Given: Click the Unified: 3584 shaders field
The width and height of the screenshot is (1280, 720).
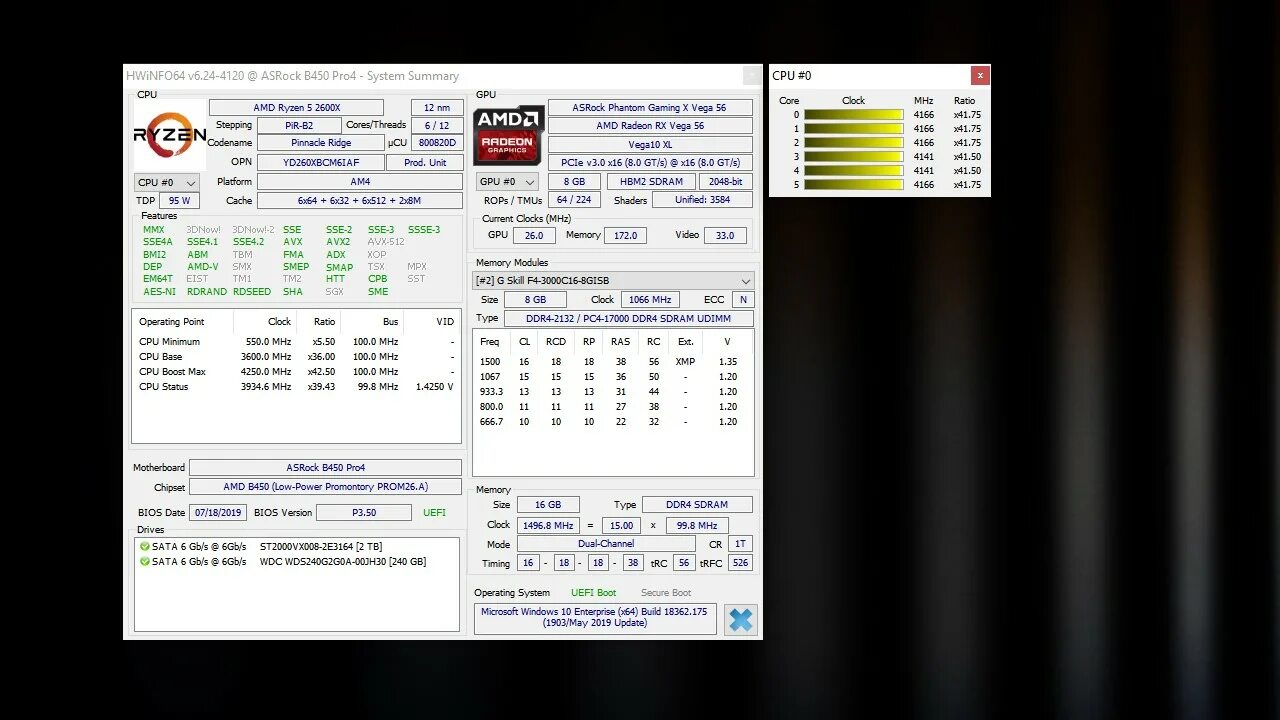Looking at the screenshot, I should click(702, 200).
